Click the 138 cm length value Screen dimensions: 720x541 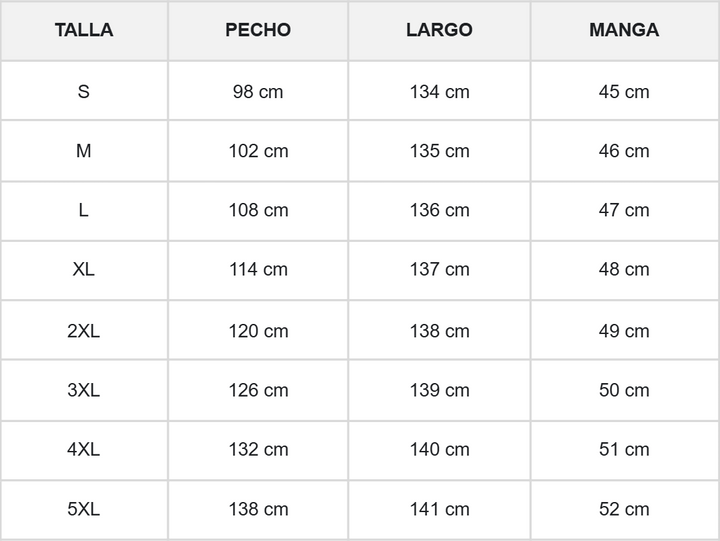[x=439, y=331]
